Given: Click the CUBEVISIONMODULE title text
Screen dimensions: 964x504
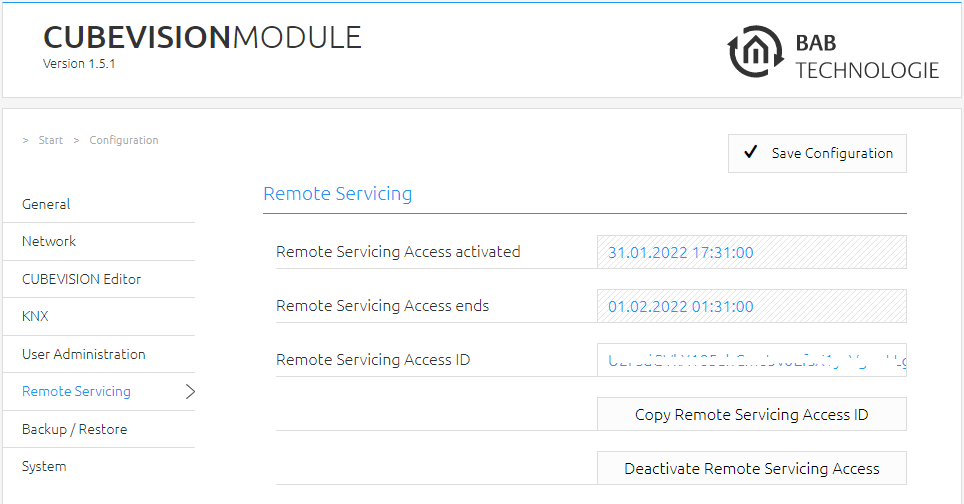Looking at the screenshot, I should pyautogui.click(x=202, y=37).
